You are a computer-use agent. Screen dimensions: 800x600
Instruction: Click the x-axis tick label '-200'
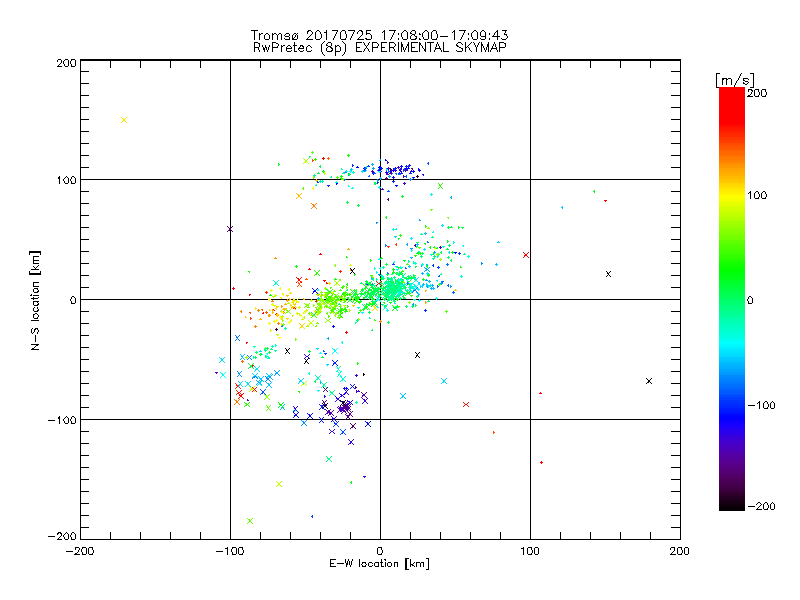click(80, 551)
